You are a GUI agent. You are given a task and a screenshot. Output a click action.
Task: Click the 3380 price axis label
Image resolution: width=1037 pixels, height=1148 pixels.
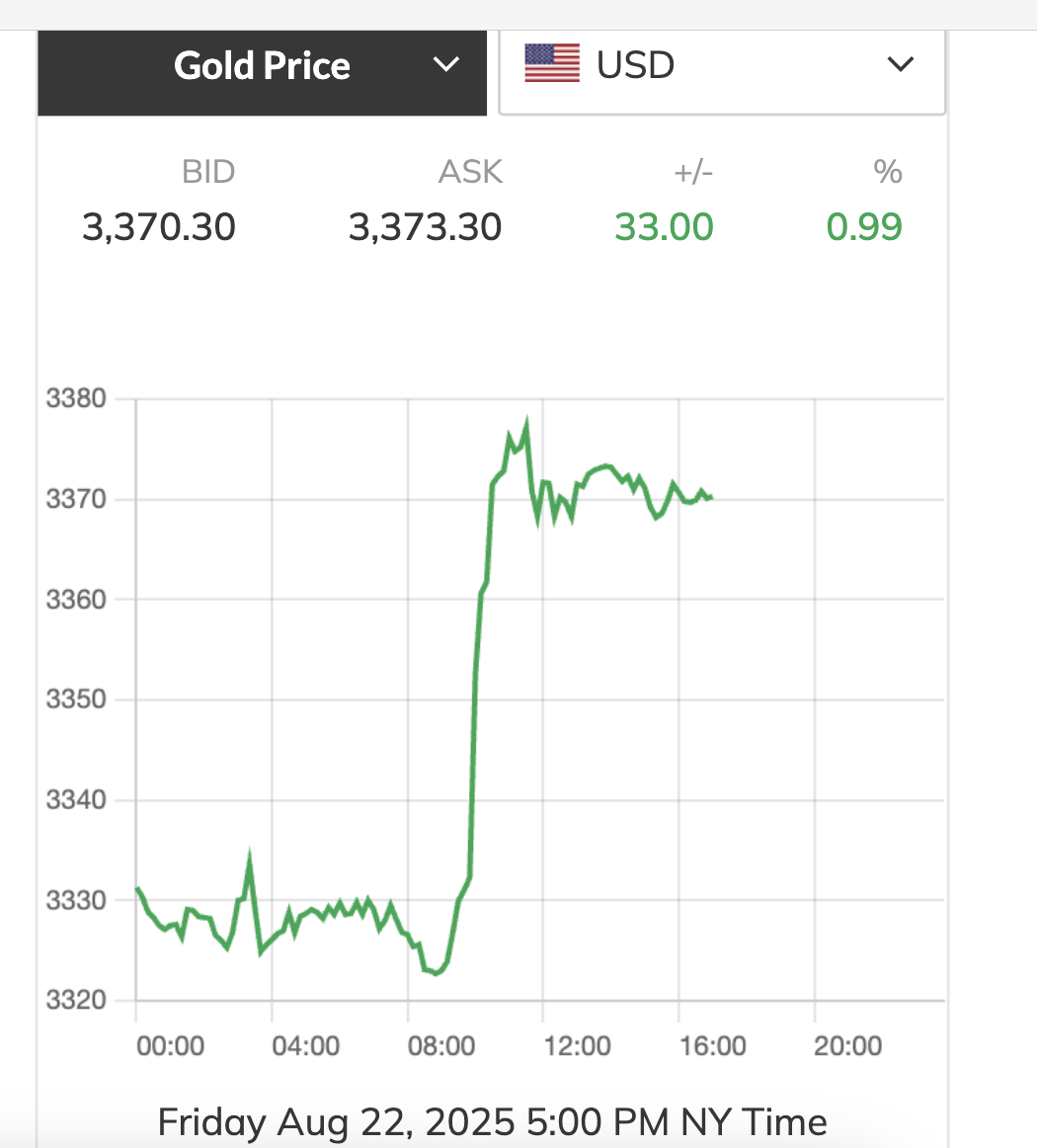[x=75, y=399]
